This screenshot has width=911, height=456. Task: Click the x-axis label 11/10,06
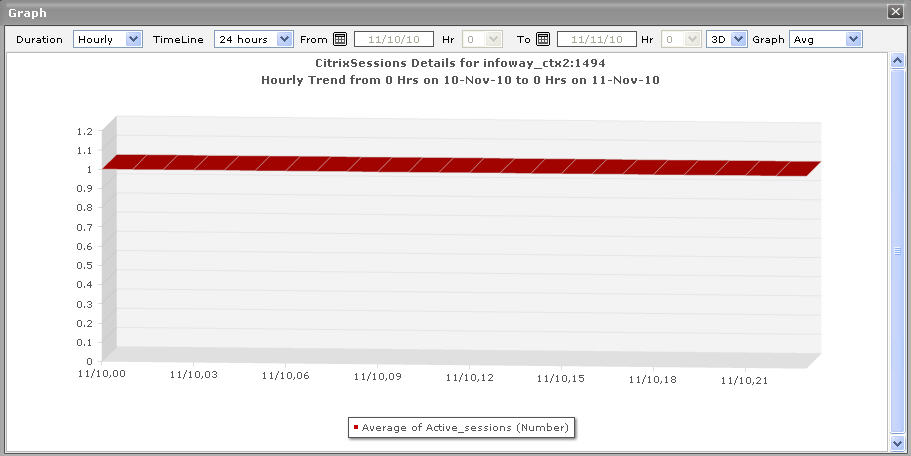click(x=285, y=376)
